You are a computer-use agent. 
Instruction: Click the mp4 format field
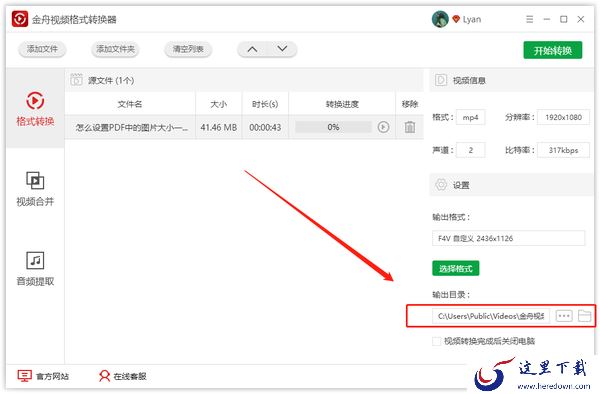470,117
